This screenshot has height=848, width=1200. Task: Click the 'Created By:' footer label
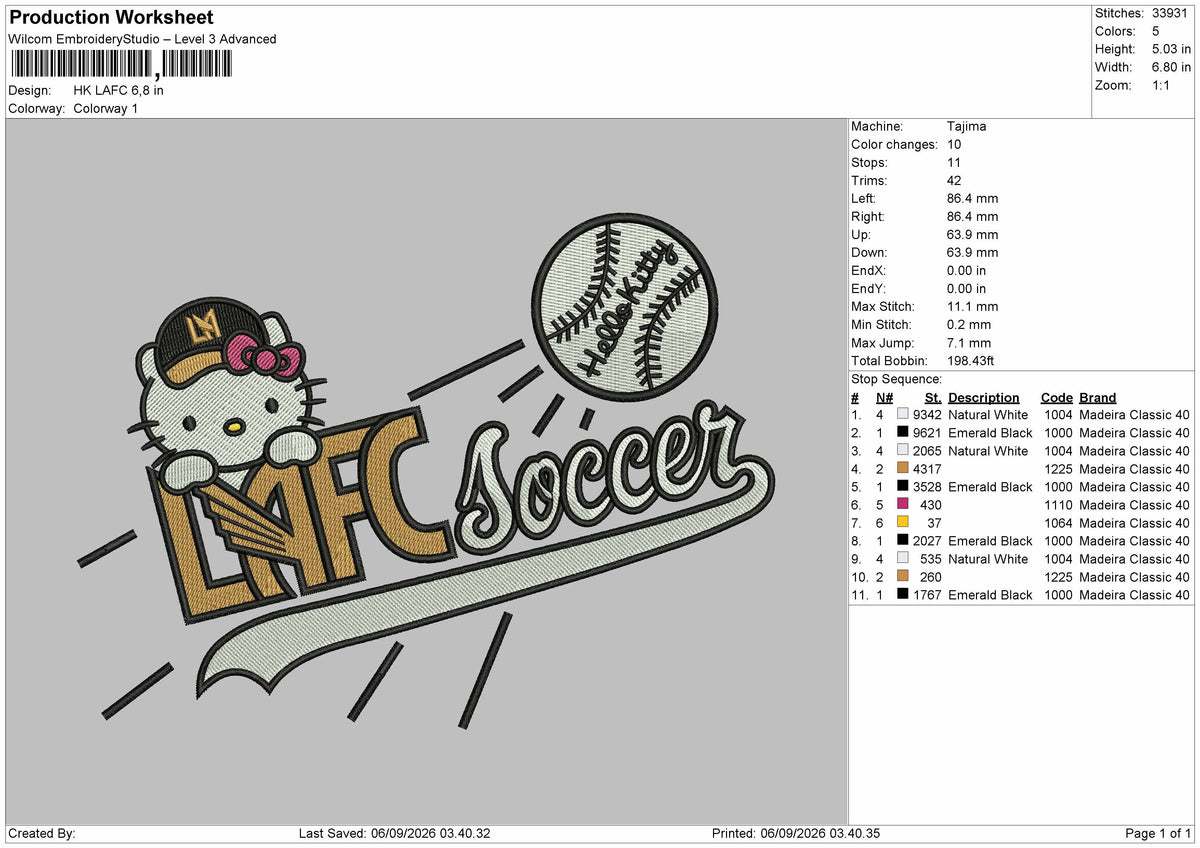click(x=42, y=834)
